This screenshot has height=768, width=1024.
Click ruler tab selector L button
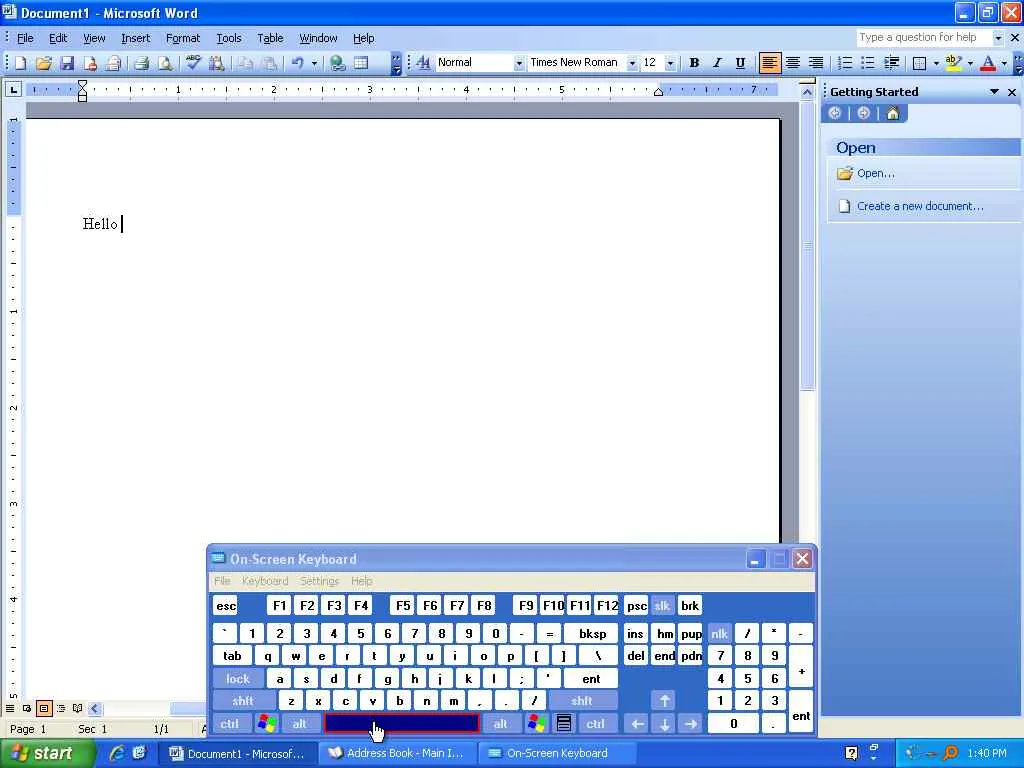(13, 89)
